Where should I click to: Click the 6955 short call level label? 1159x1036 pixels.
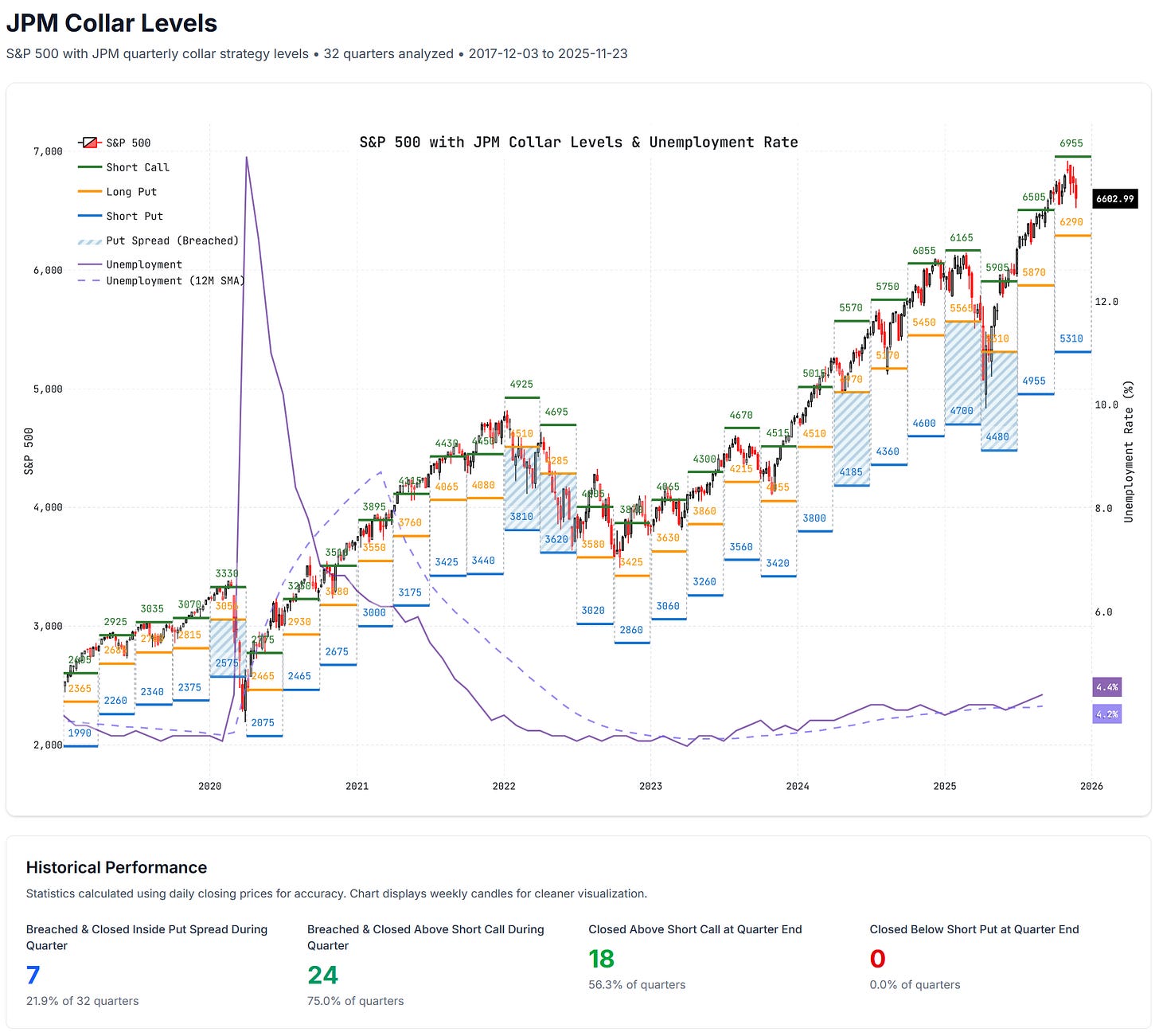[x=1071, y=143]
